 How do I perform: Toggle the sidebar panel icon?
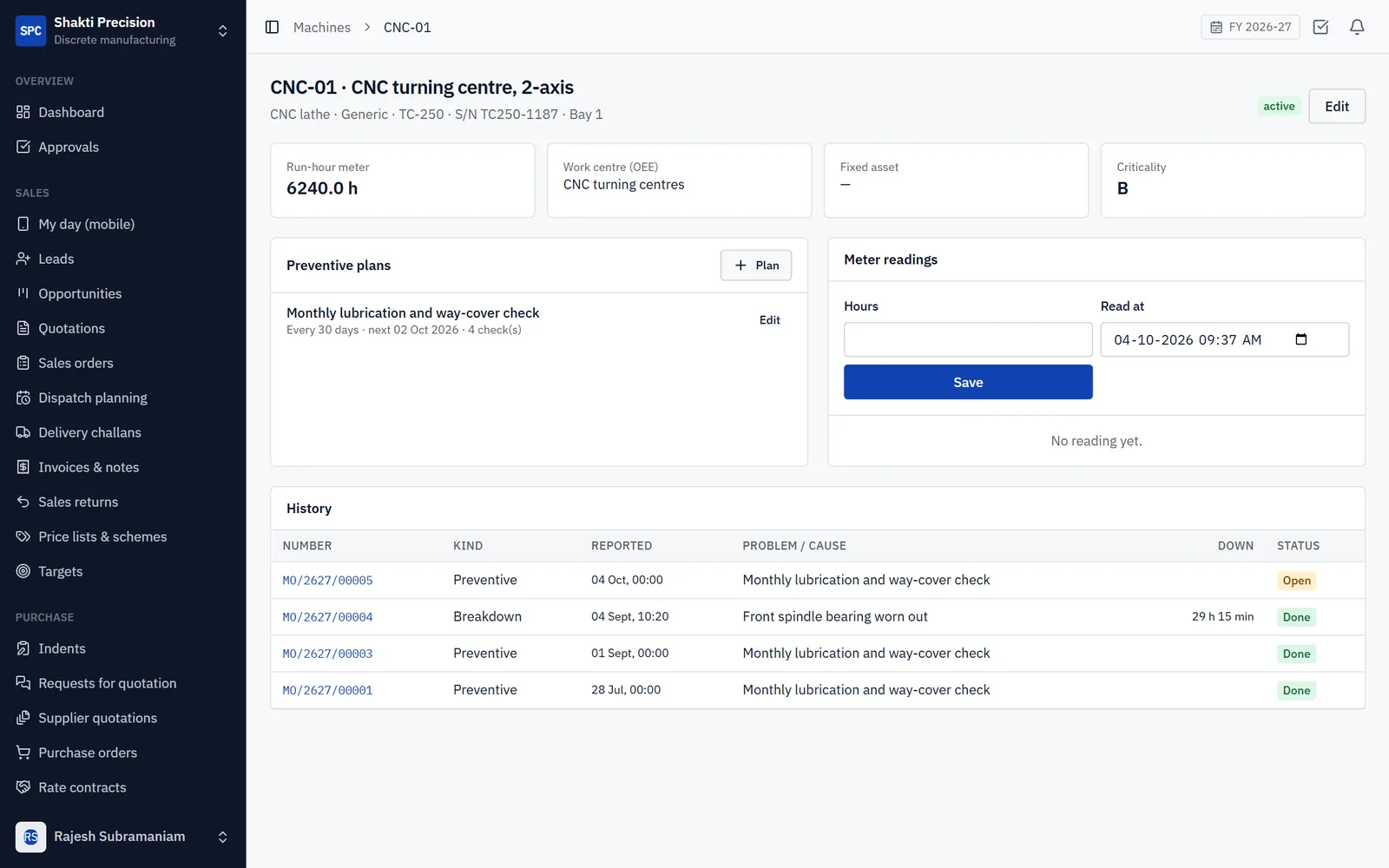272,27
